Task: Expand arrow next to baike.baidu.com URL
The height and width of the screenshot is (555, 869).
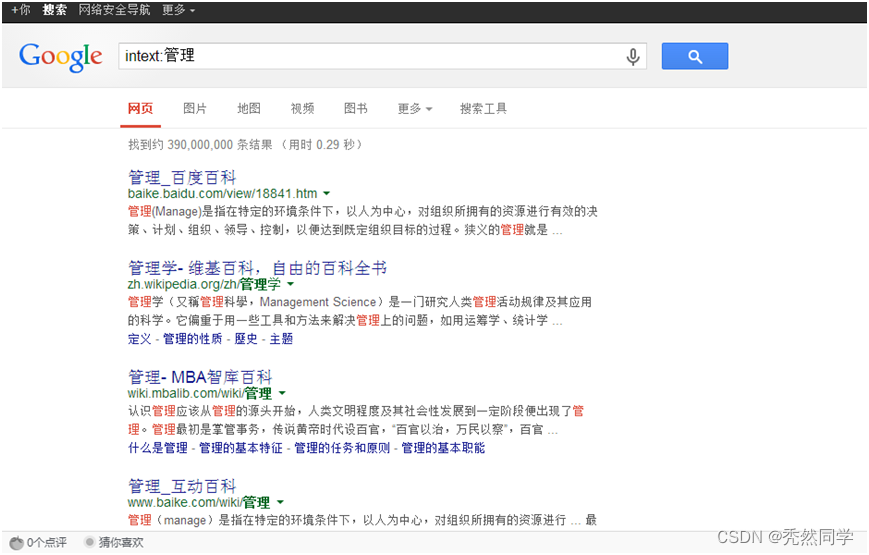Action: click(326, 194)
